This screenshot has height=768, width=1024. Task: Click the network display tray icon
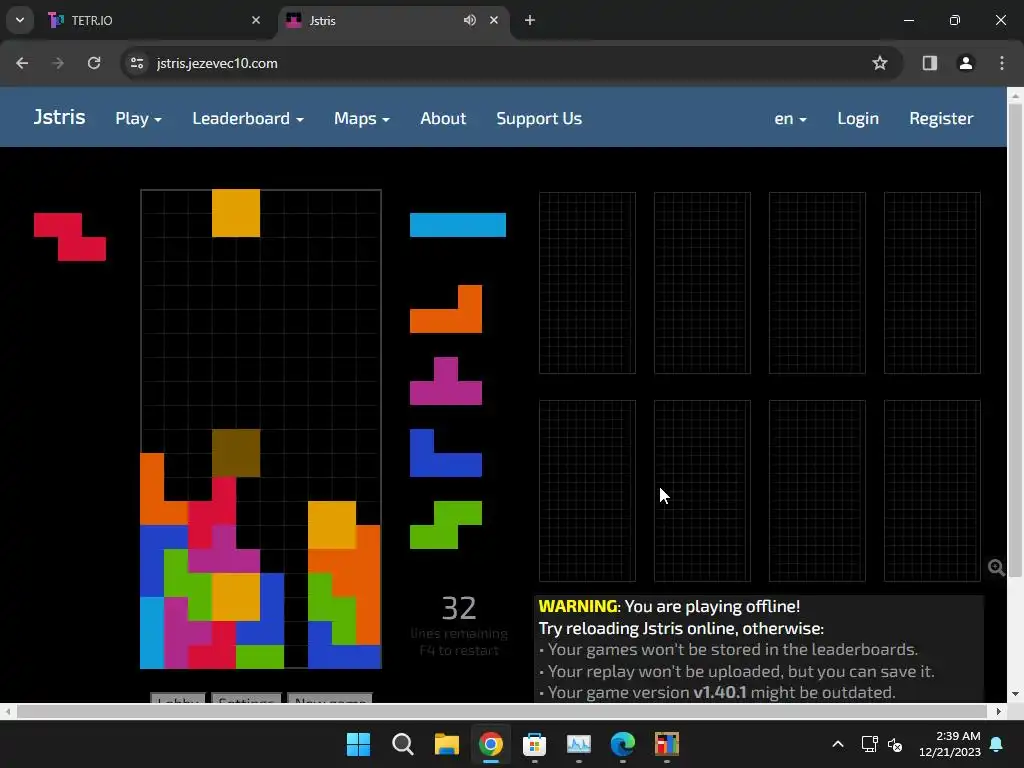coord(869,744)
